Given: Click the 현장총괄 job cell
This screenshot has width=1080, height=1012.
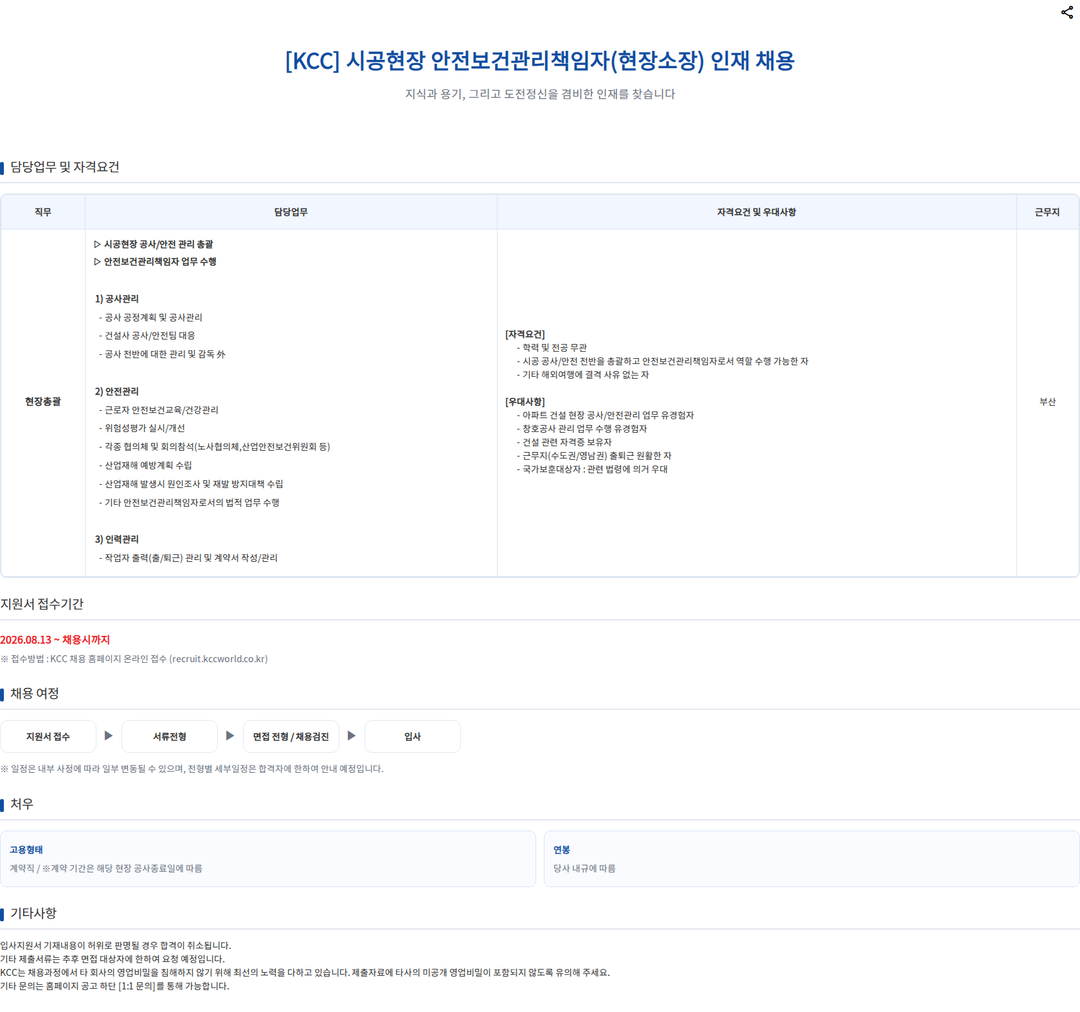Looking at the screenshot, I should (x=43, y=402).
